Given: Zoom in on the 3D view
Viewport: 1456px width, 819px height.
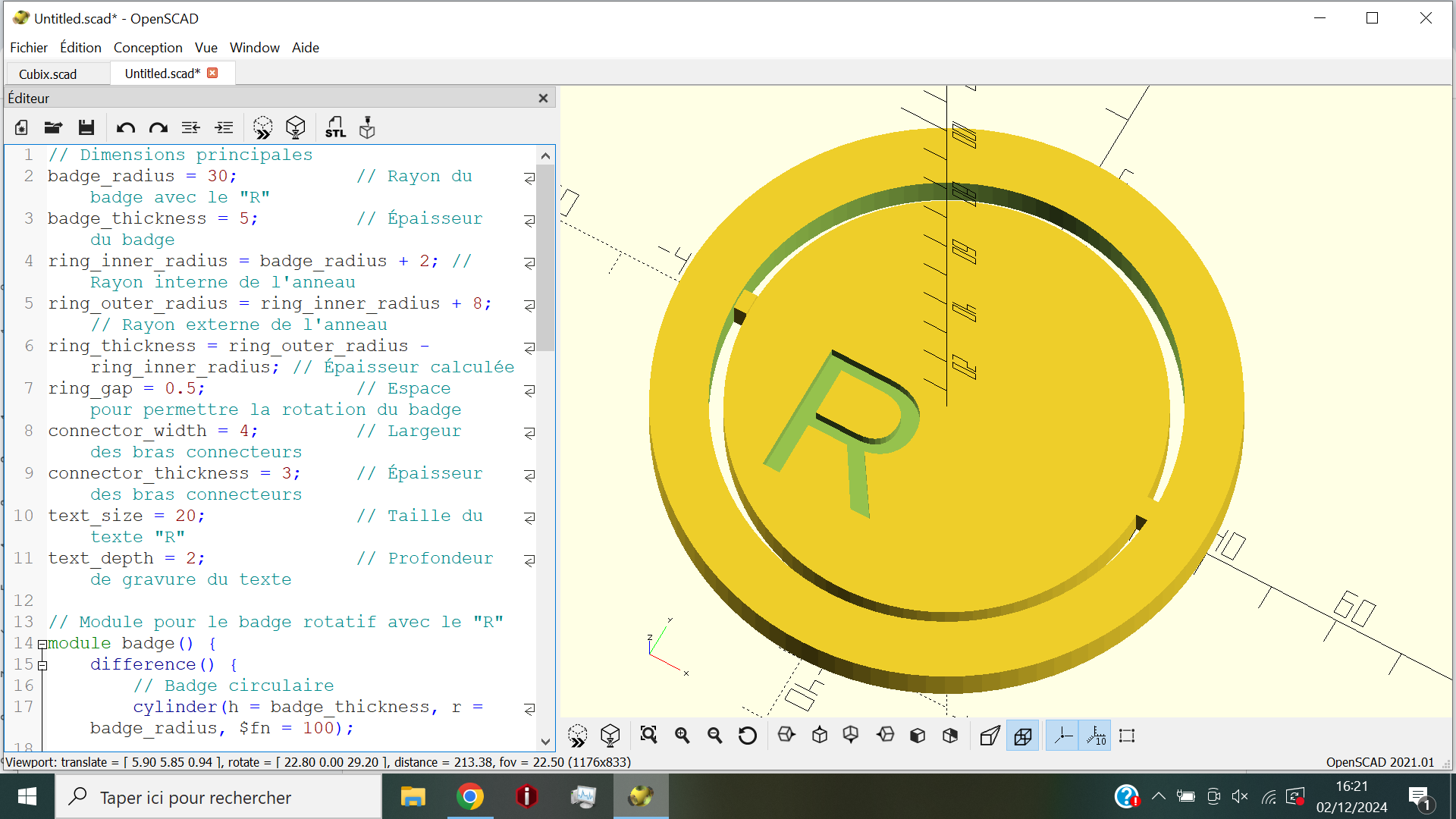Looking at the screenshot, I should click(682, 736).
